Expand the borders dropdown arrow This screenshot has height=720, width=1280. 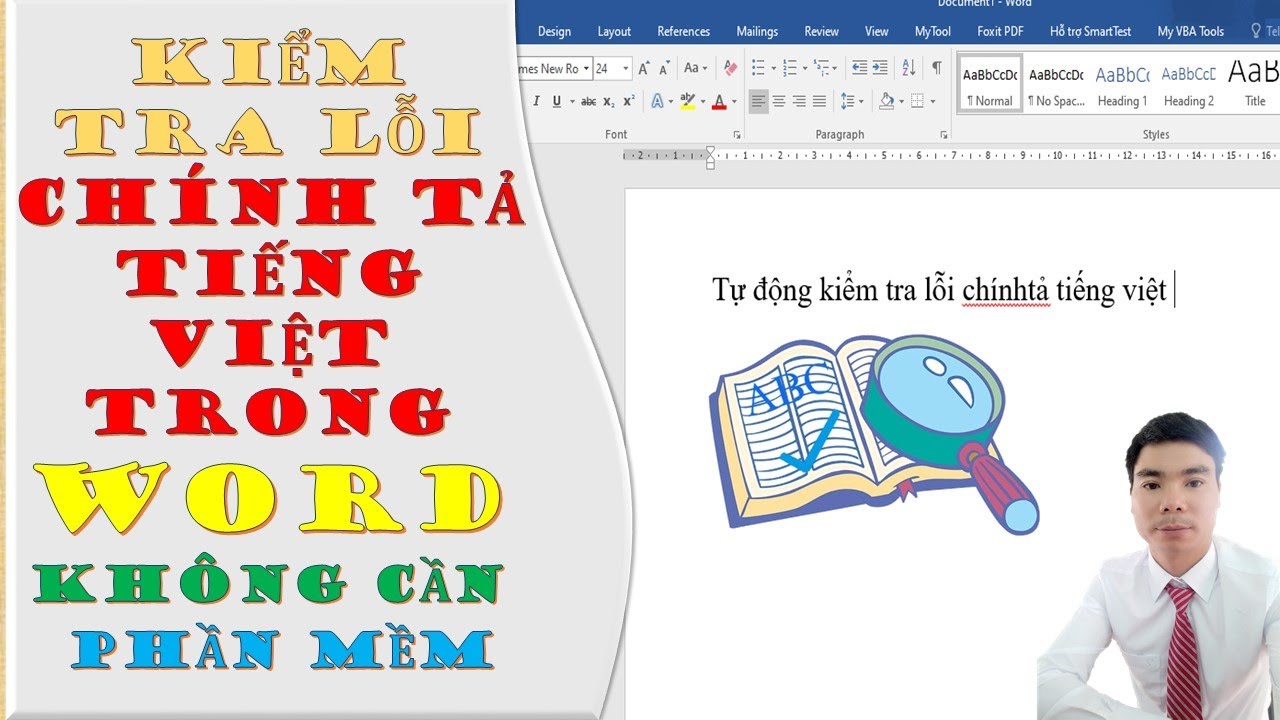(x=932, y=101)
